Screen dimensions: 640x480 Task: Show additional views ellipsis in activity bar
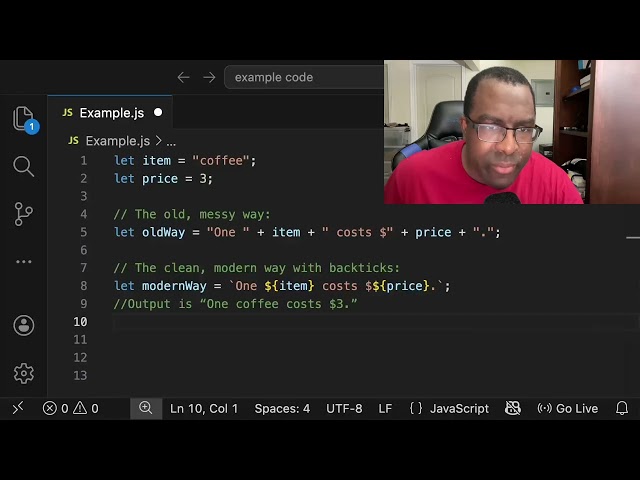[23, 262]
